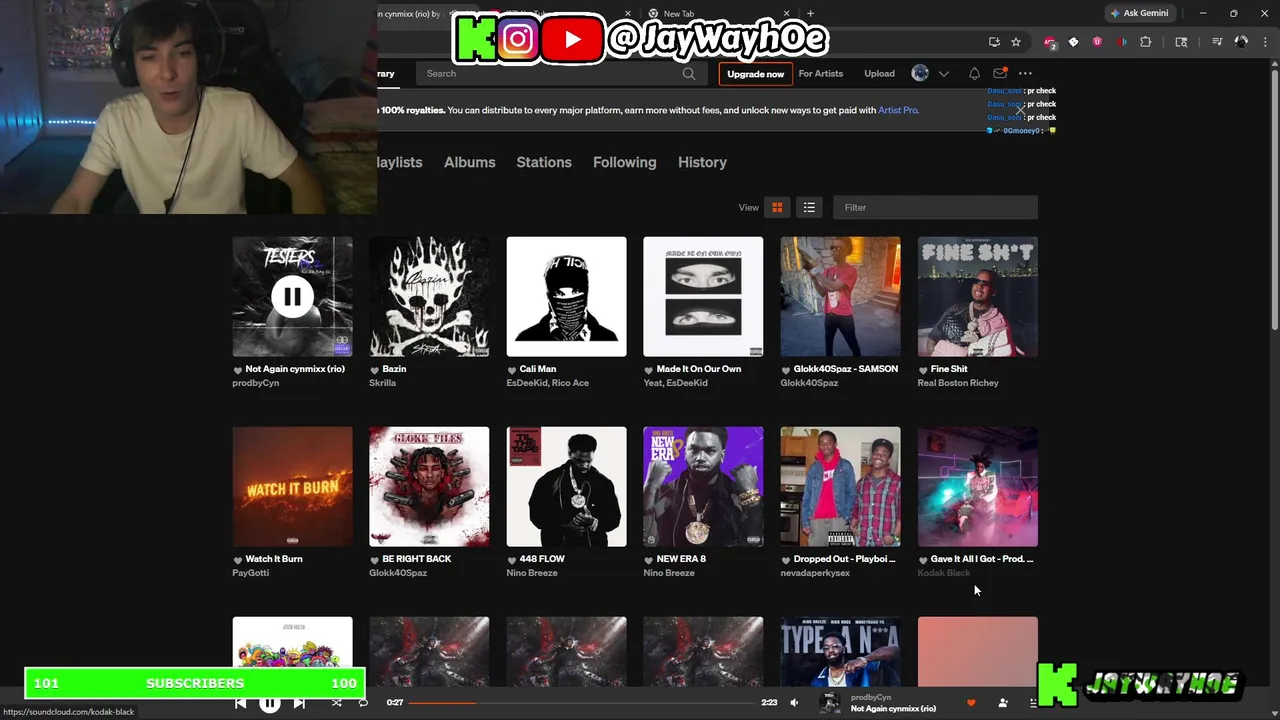Open the notifications bell
The height and width of the screenshot is (720, 1280).
(974, 73)
